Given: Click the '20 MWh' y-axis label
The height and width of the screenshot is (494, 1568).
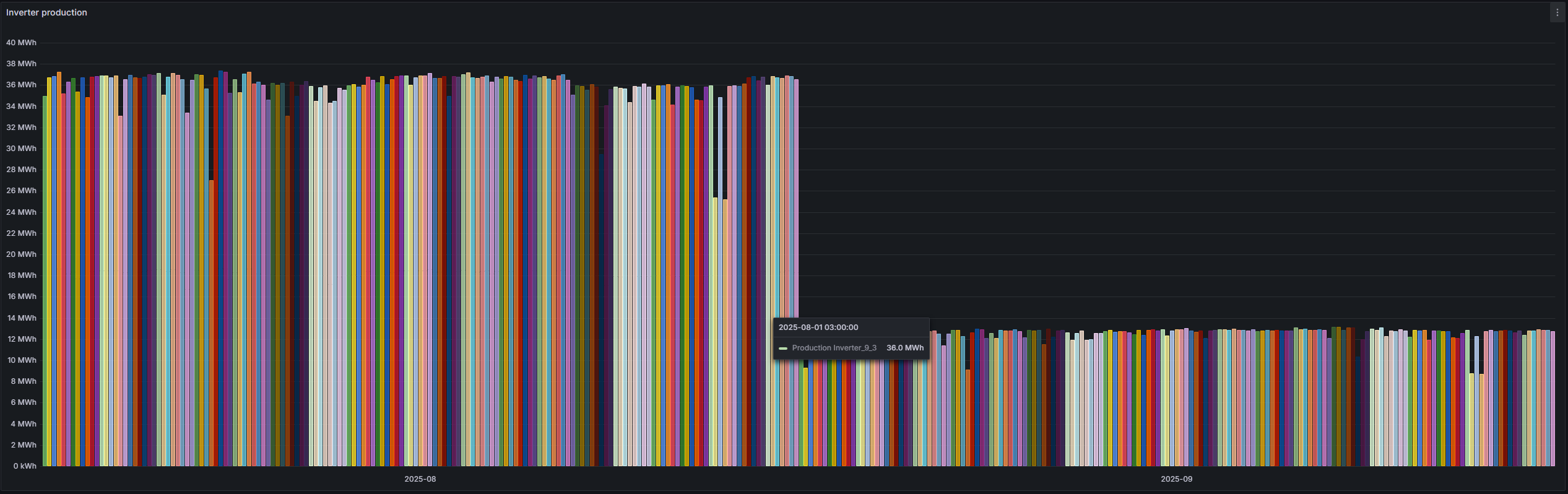Looking at the screenshot, I should pos(21,254).
